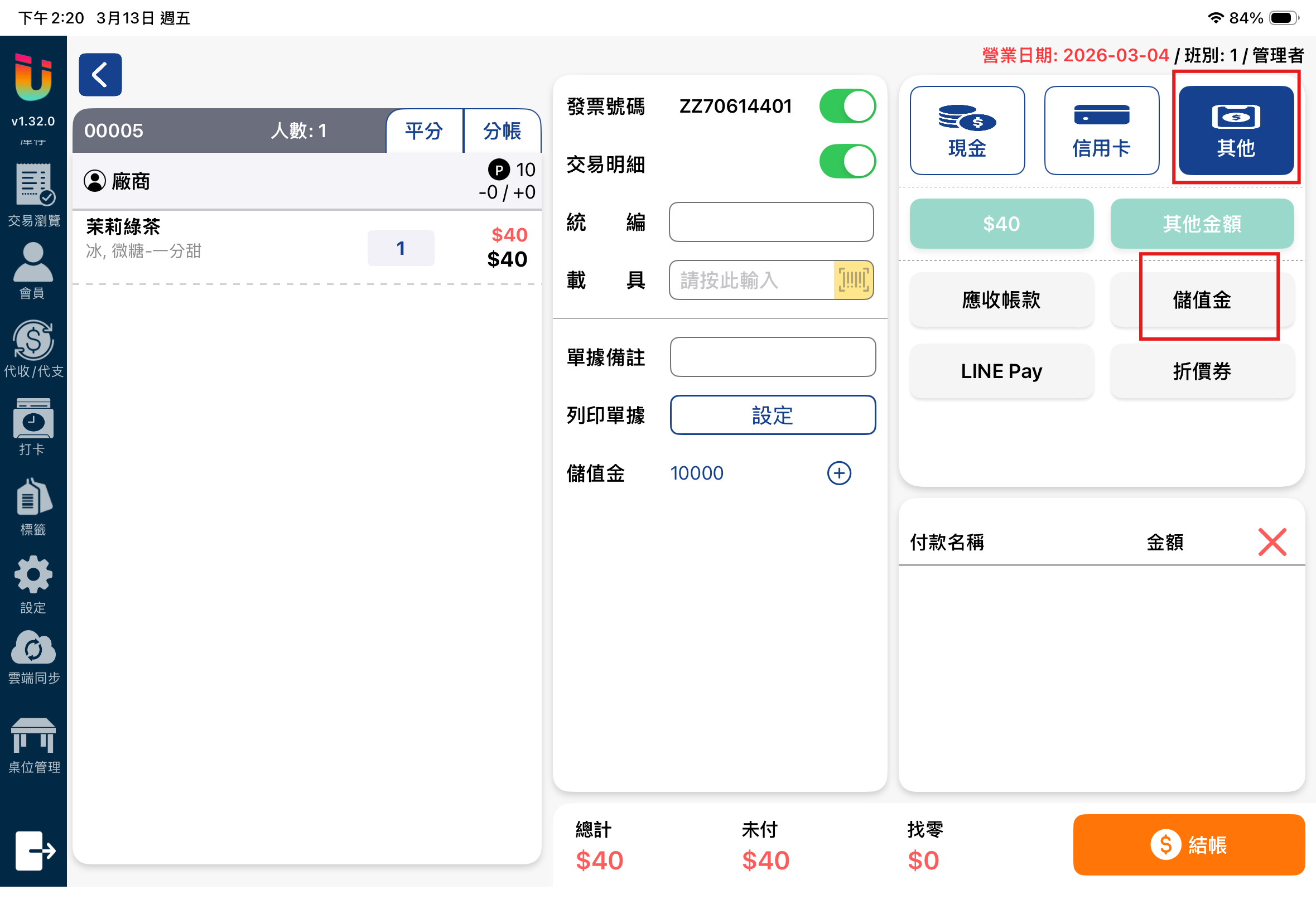Toggle the invoice number (發票號碼) switch

point(847,106)
